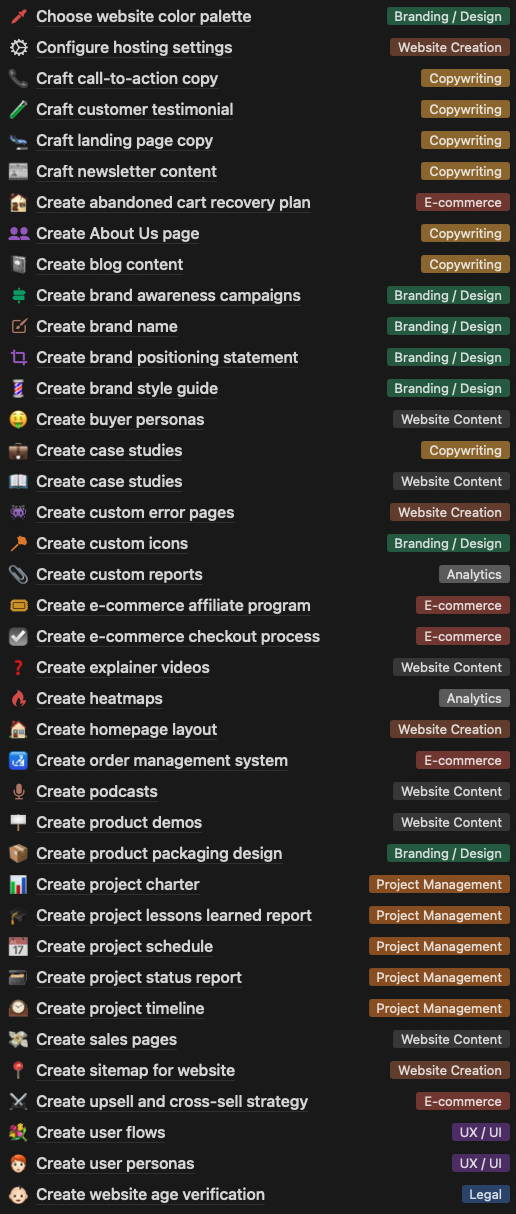Click Project Management tag on project timeline row

[439, 1008]
